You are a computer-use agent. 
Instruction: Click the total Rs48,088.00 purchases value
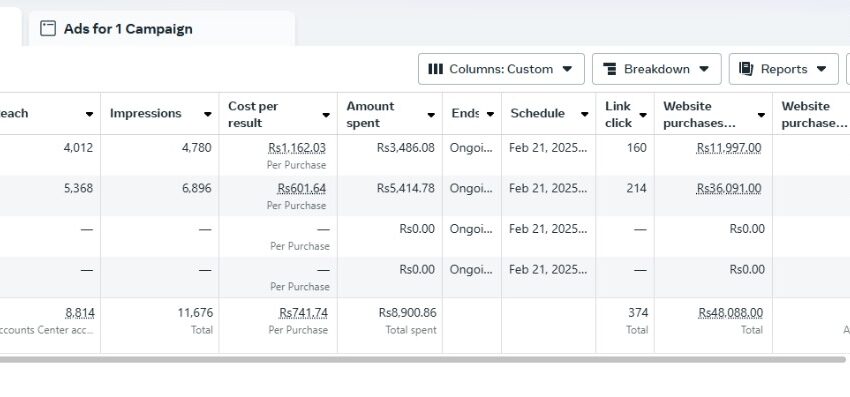[730, 313]
